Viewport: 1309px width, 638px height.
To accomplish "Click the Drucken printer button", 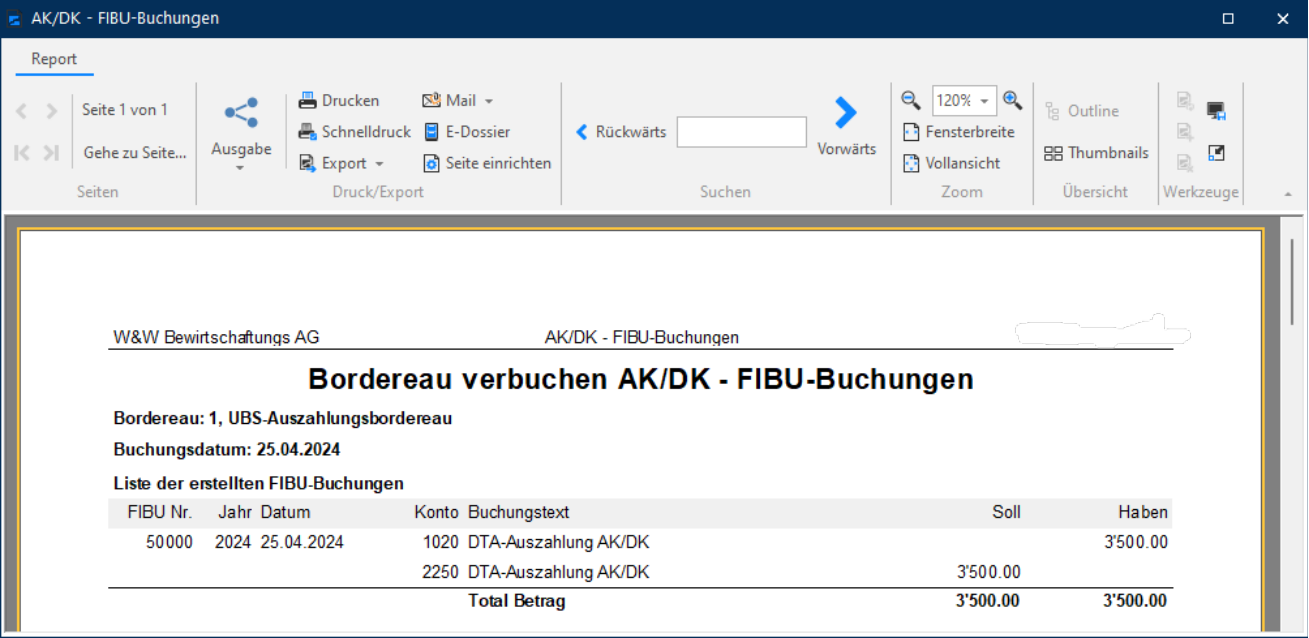I will tap(339, 100).
